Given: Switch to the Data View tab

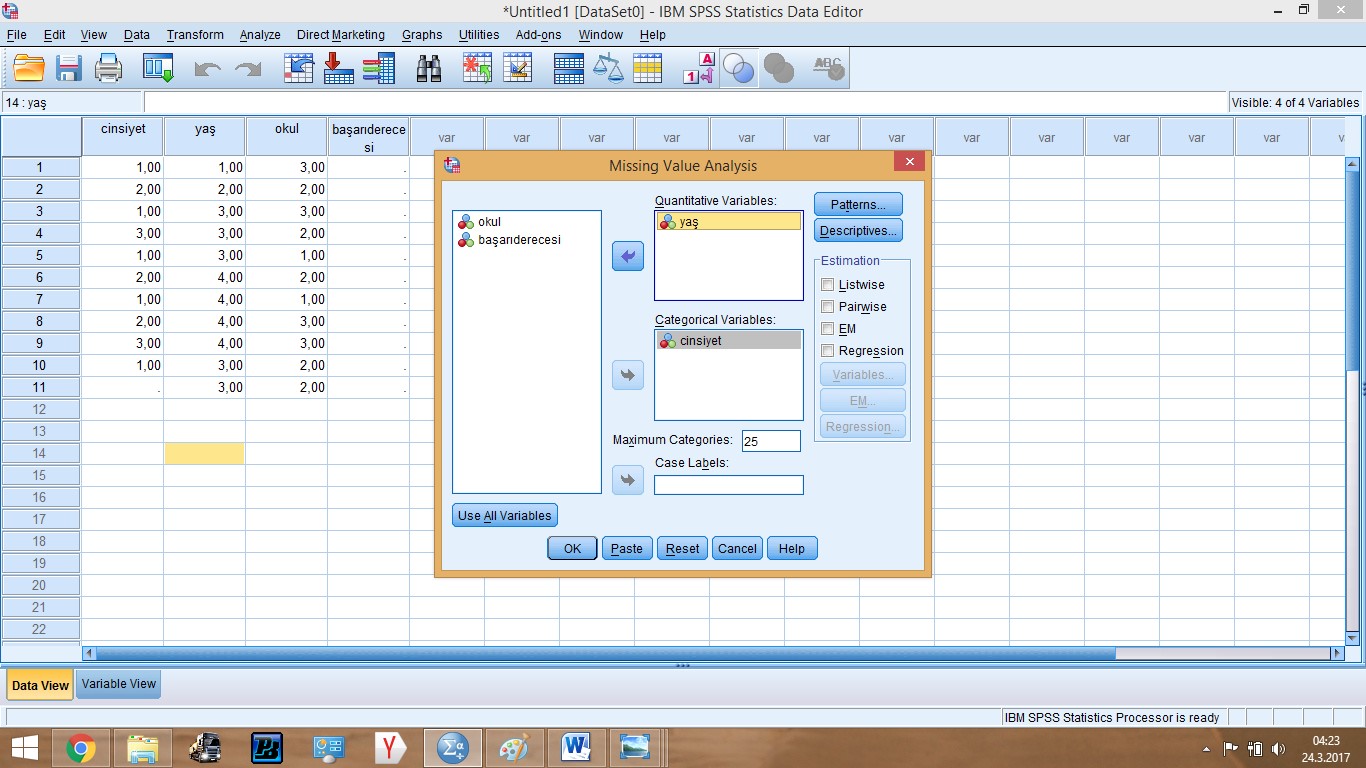Looking at the screenshot, I should (x=40, y=685).
